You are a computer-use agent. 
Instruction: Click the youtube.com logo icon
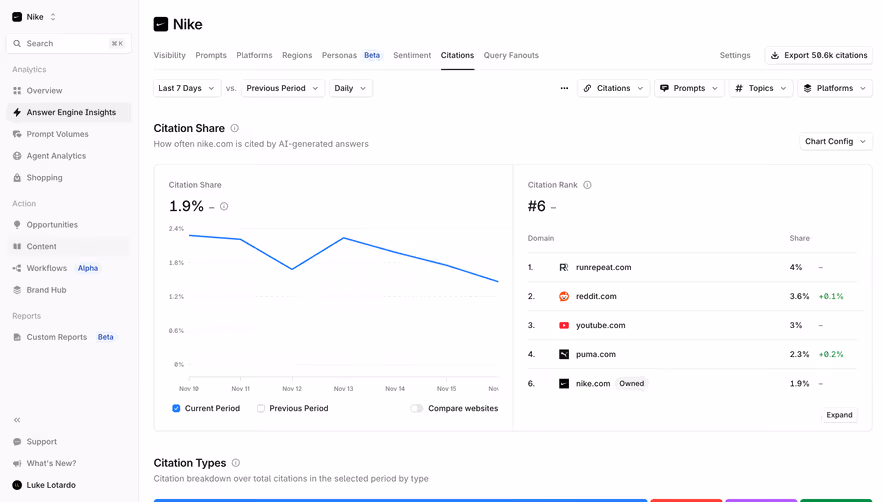point(564,325)
